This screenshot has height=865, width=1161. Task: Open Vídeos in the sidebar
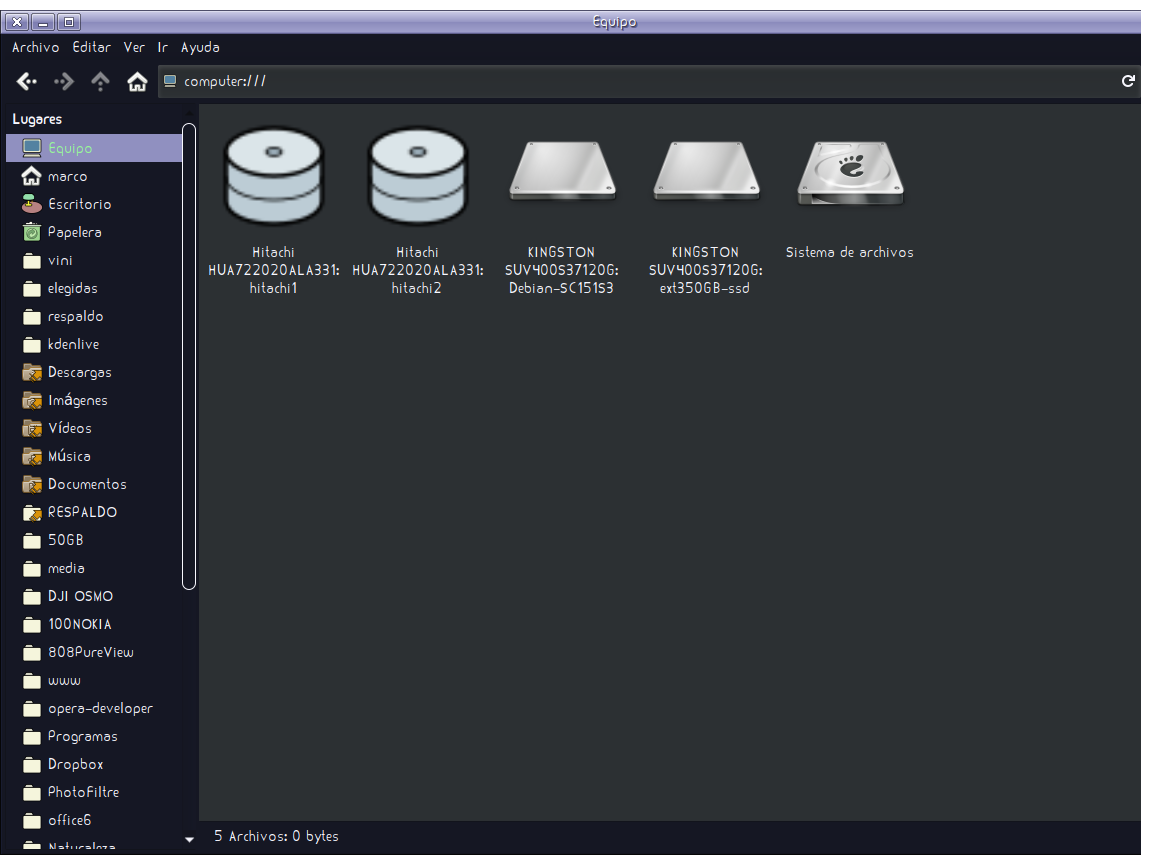coord(94,428)
